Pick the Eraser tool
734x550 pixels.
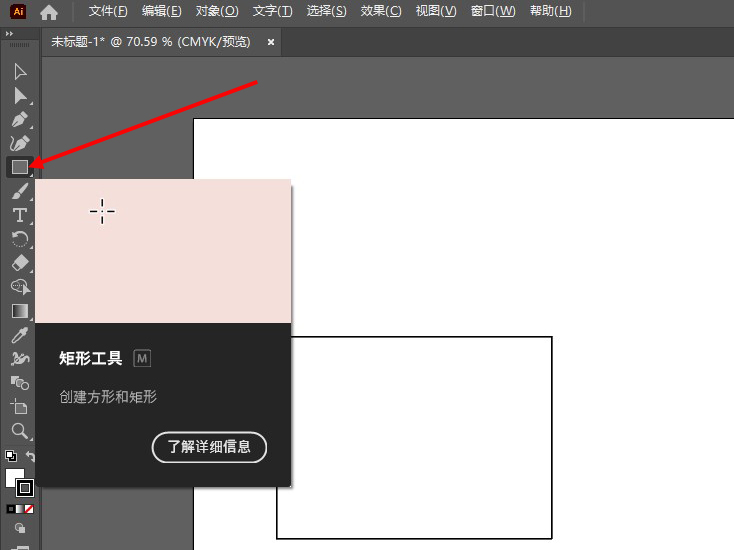pos(19,263)
